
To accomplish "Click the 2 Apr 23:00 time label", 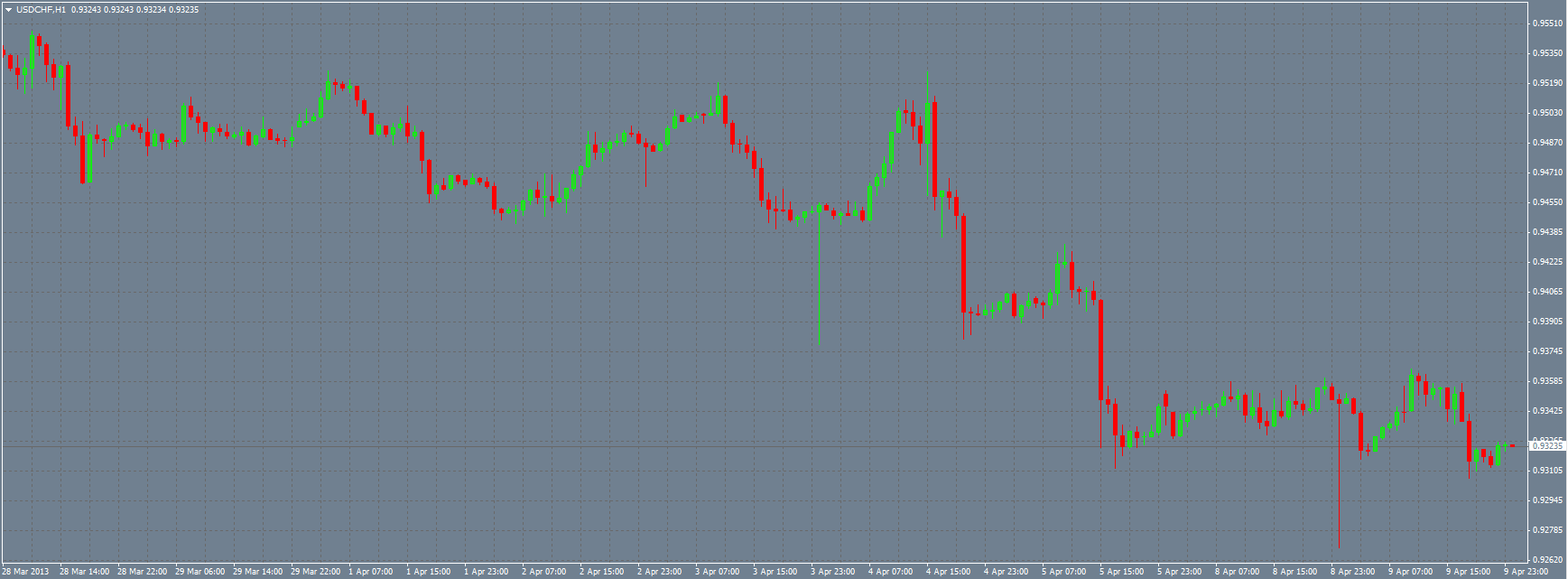I will point(660,572).
